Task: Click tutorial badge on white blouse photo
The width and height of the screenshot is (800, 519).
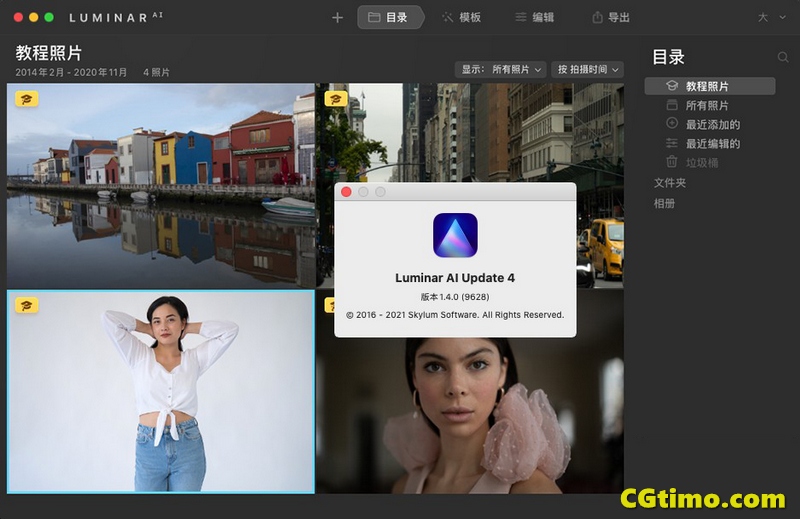Action: tap(27, 305)
